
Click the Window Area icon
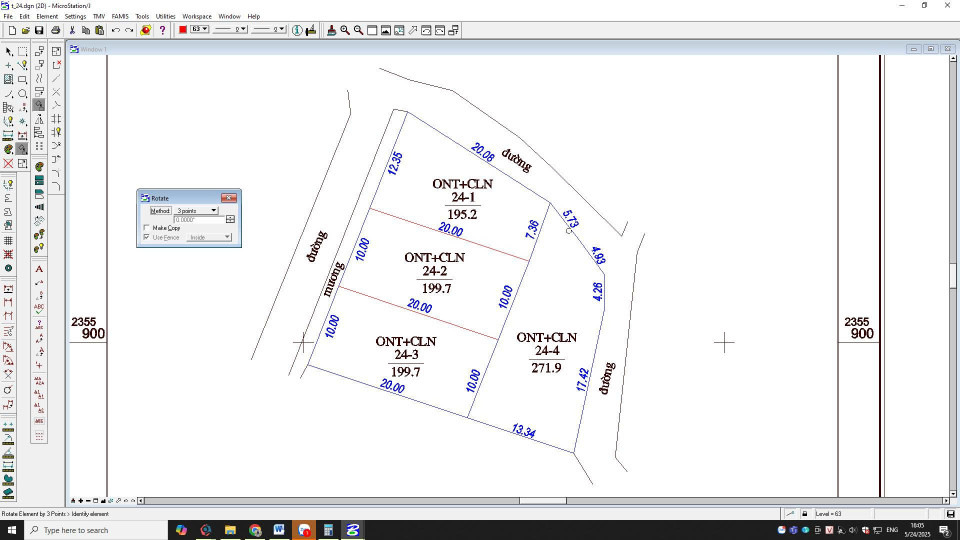(x=372, y=31)
